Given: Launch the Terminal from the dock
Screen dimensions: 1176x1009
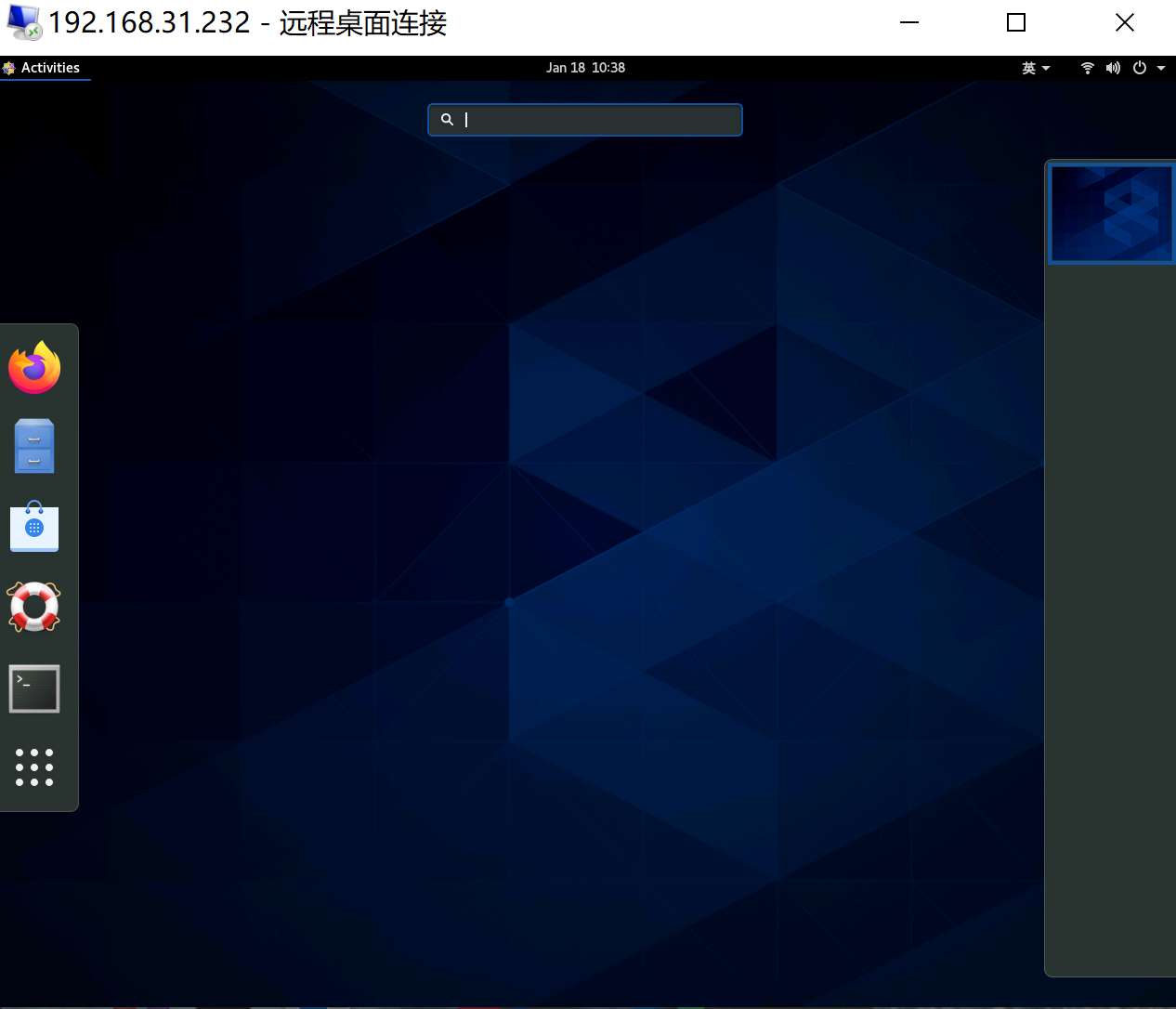Looking at the screenshot, I should (x=34, y=688).
